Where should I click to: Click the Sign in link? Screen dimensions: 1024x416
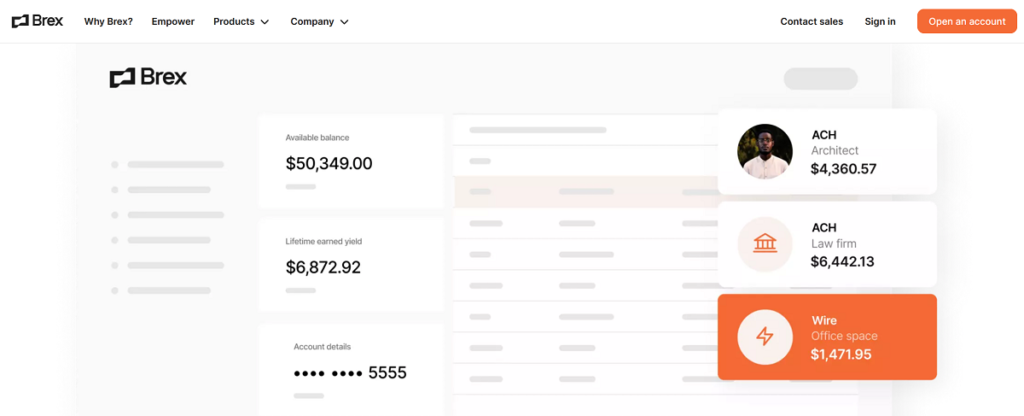[x=880, y=21]
